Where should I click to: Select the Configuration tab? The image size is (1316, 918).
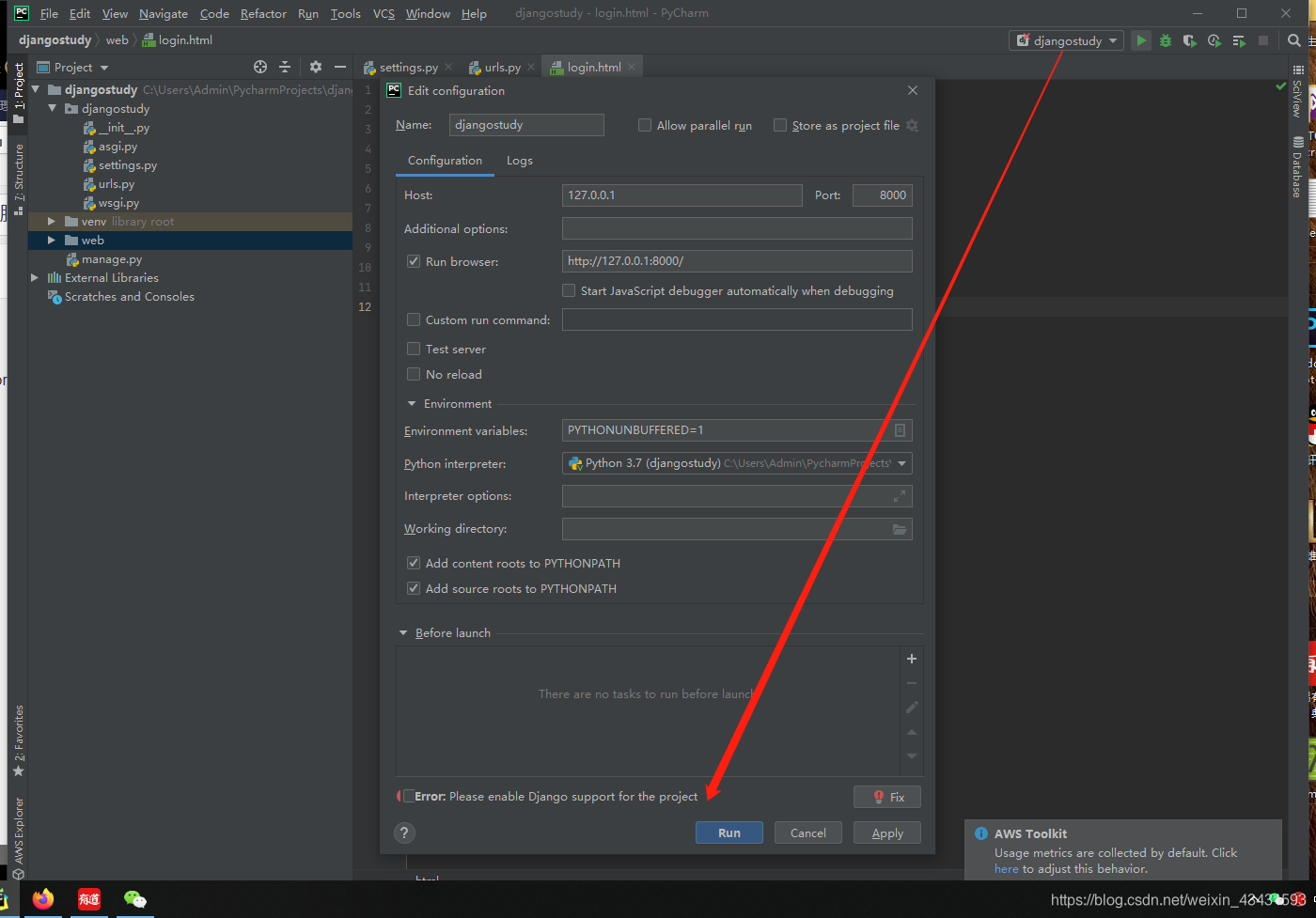click(x=445, y=161)
